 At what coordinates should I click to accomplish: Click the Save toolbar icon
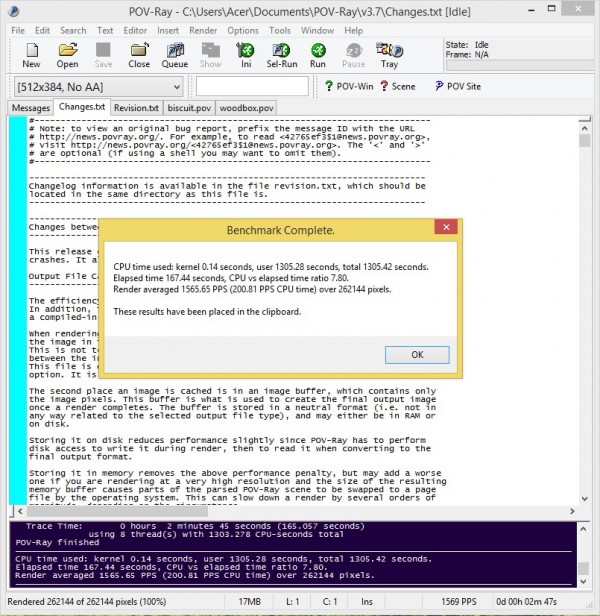coord(103,55)
